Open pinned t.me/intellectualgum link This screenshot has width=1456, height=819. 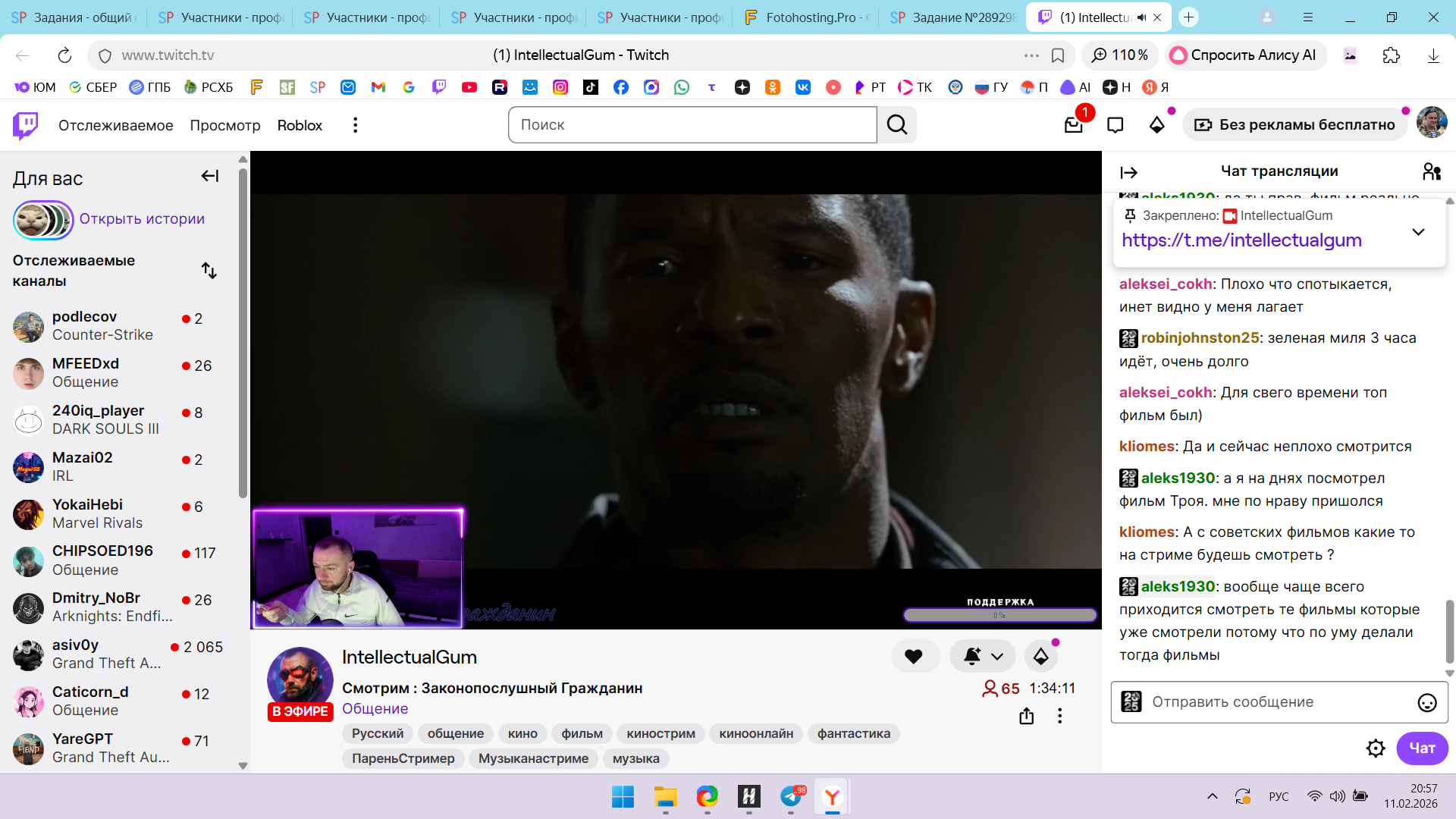click(1241, 240)
